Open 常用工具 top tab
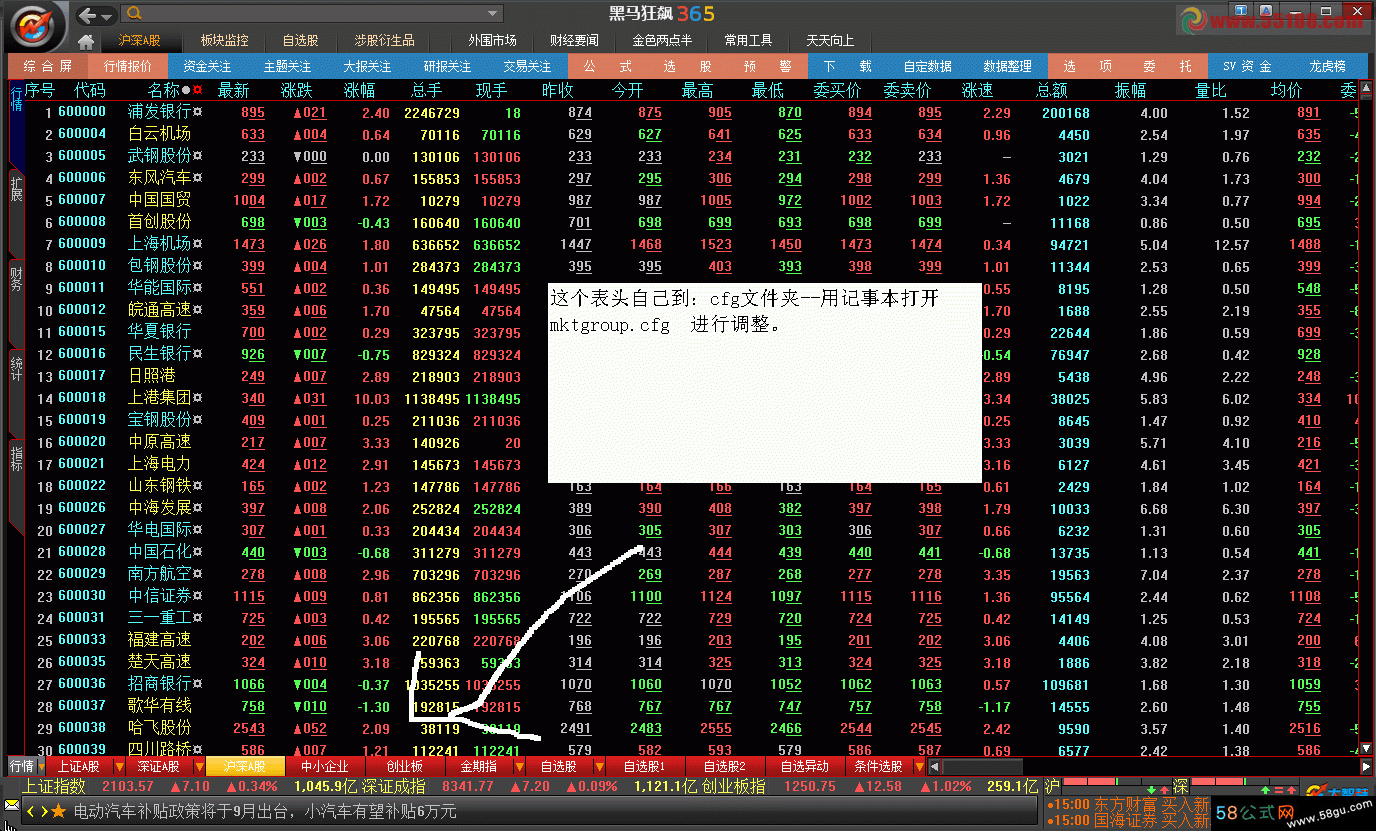Viewport: 1376px width, 831px height. [x=748, y=41]
